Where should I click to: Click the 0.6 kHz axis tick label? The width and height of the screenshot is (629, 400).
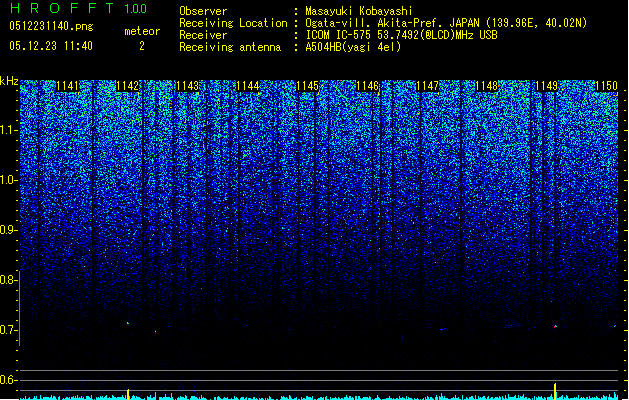click(8, 380)
